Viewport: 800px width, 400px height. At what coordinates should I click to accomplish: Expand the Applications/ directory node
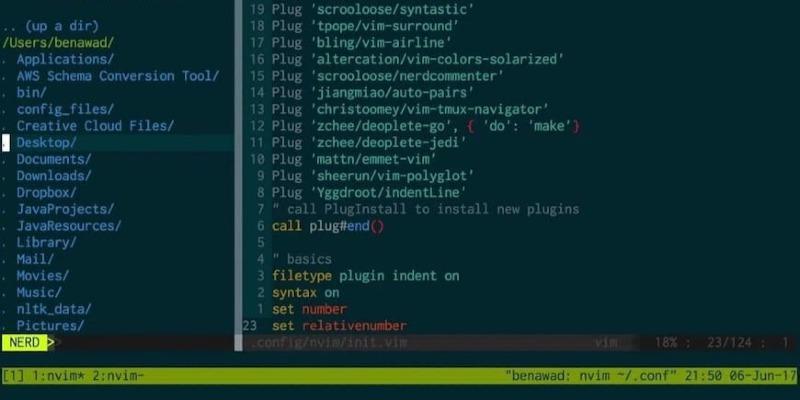[x=65, y=60]
